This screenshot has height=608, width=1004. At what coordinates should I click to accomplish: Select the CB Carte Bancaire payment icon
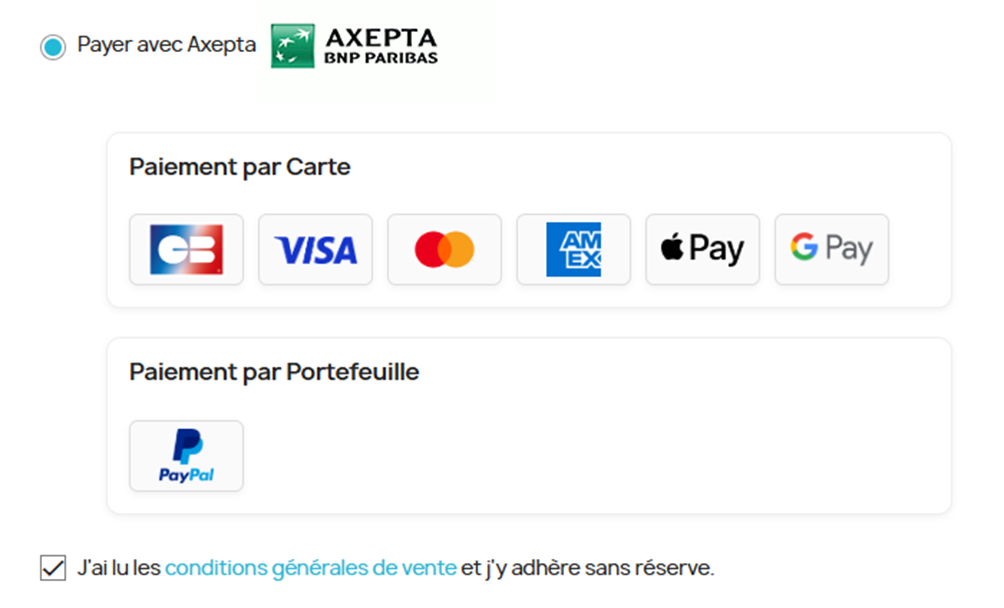point(186,250)
